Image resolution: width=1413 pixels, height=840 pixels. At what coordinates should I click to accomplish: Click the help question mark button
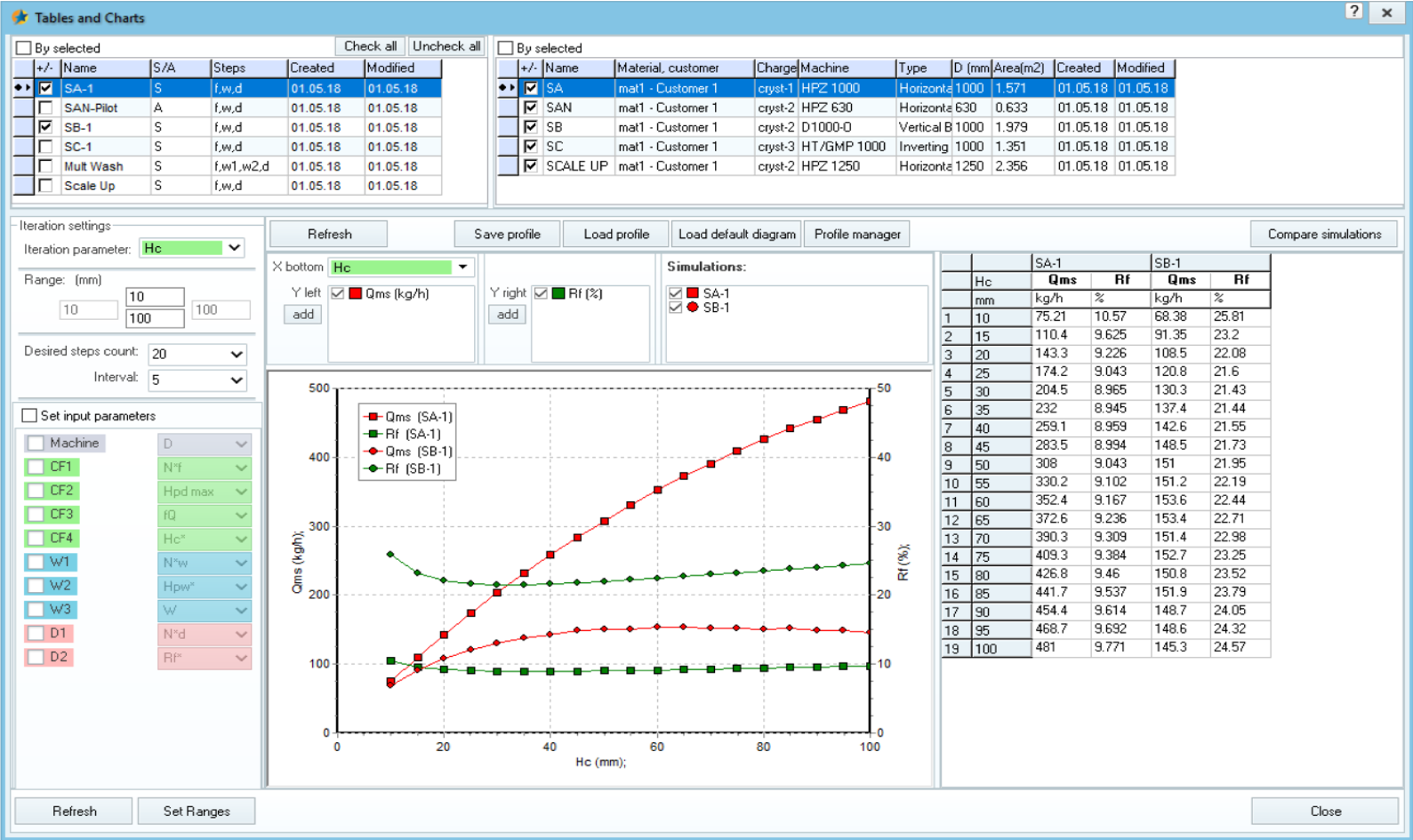click(1353, 12)
